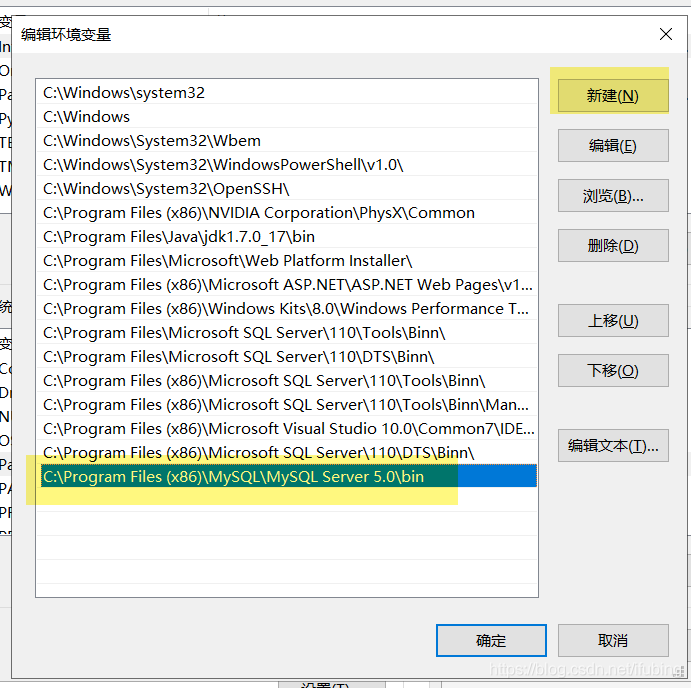Open 编辑文本(T)... text editor
The height and width of the screenshot is (688, 691).
coord(613,446)
